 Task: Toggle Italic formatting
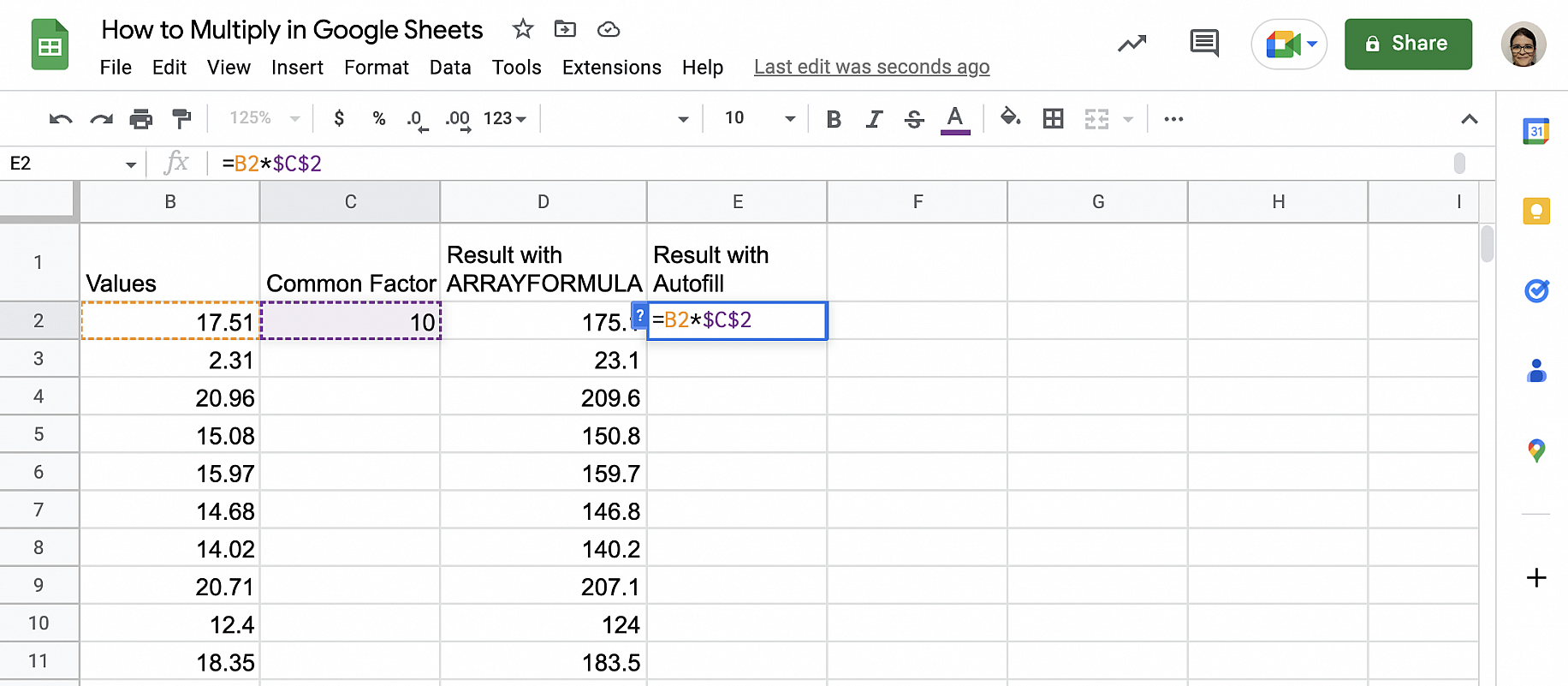(x=873, y=119)
